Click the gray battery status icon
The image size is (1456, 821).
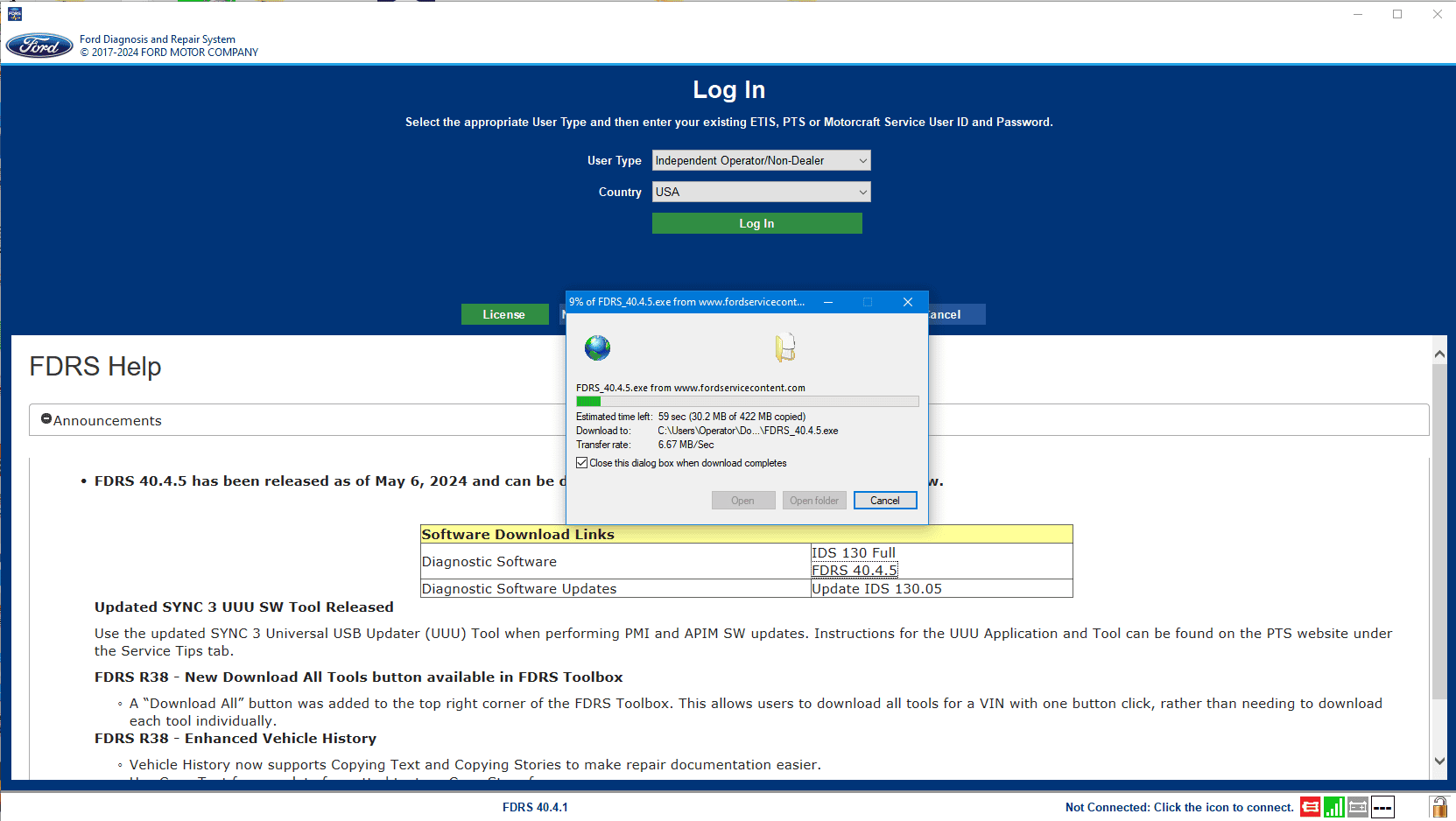coord(1358,807)
